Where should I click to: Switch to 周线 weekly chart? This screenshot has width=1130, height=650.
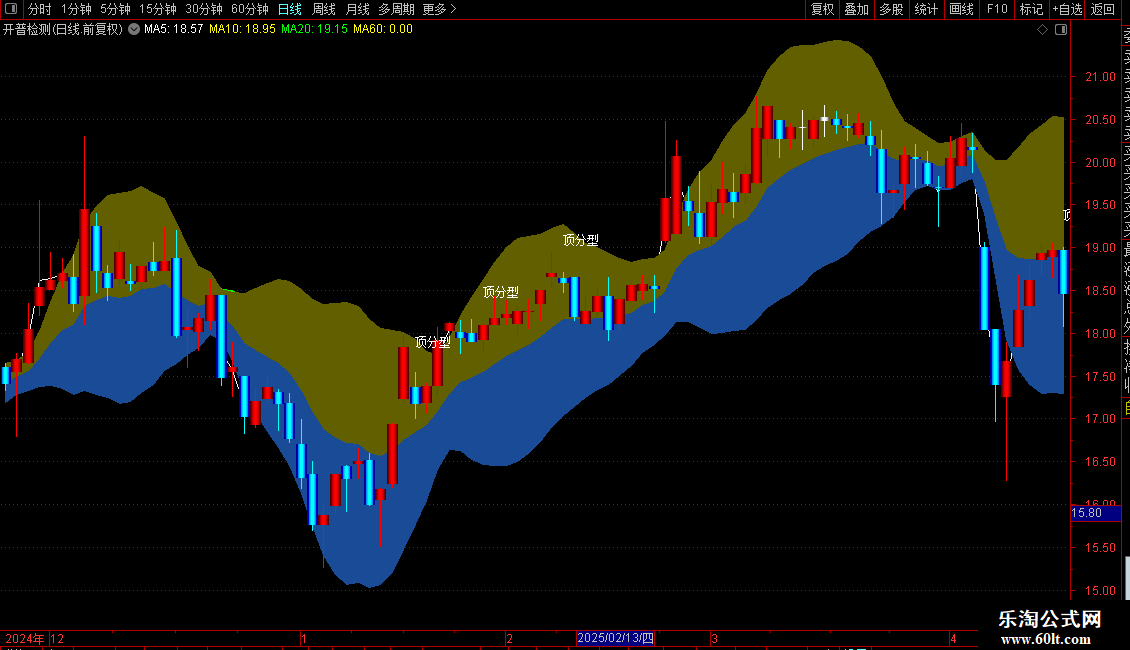point(324,9)
